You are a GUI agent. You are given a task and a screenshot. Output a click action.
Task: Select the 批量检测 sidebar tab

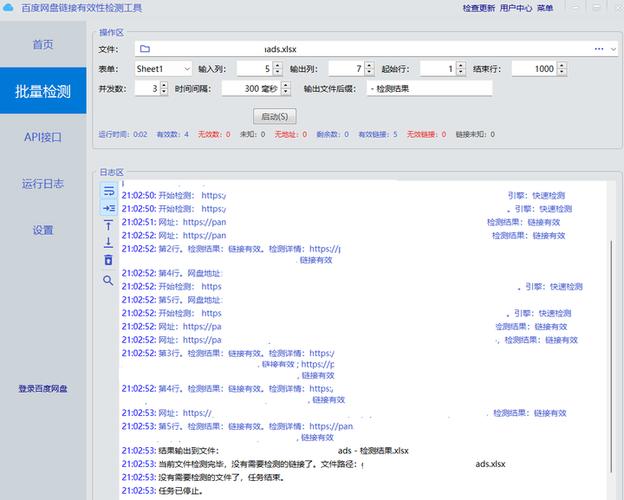(43, 91)
